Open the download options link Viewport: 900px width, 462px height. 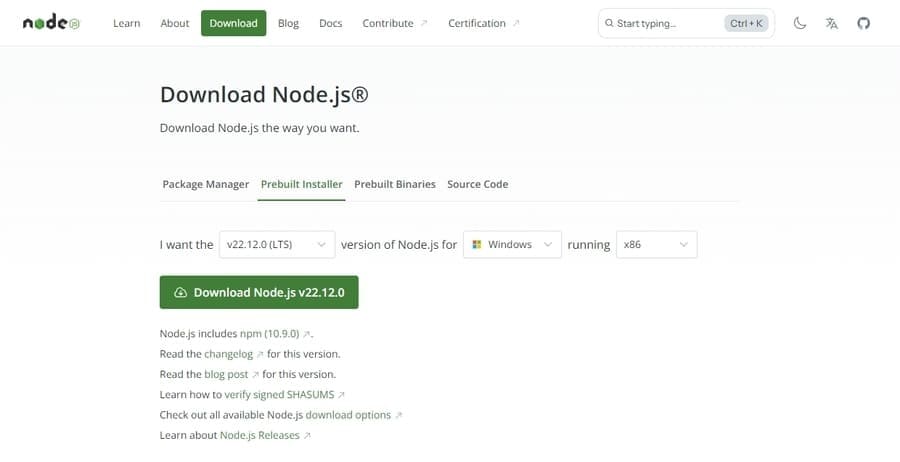[x=348, y=415]
